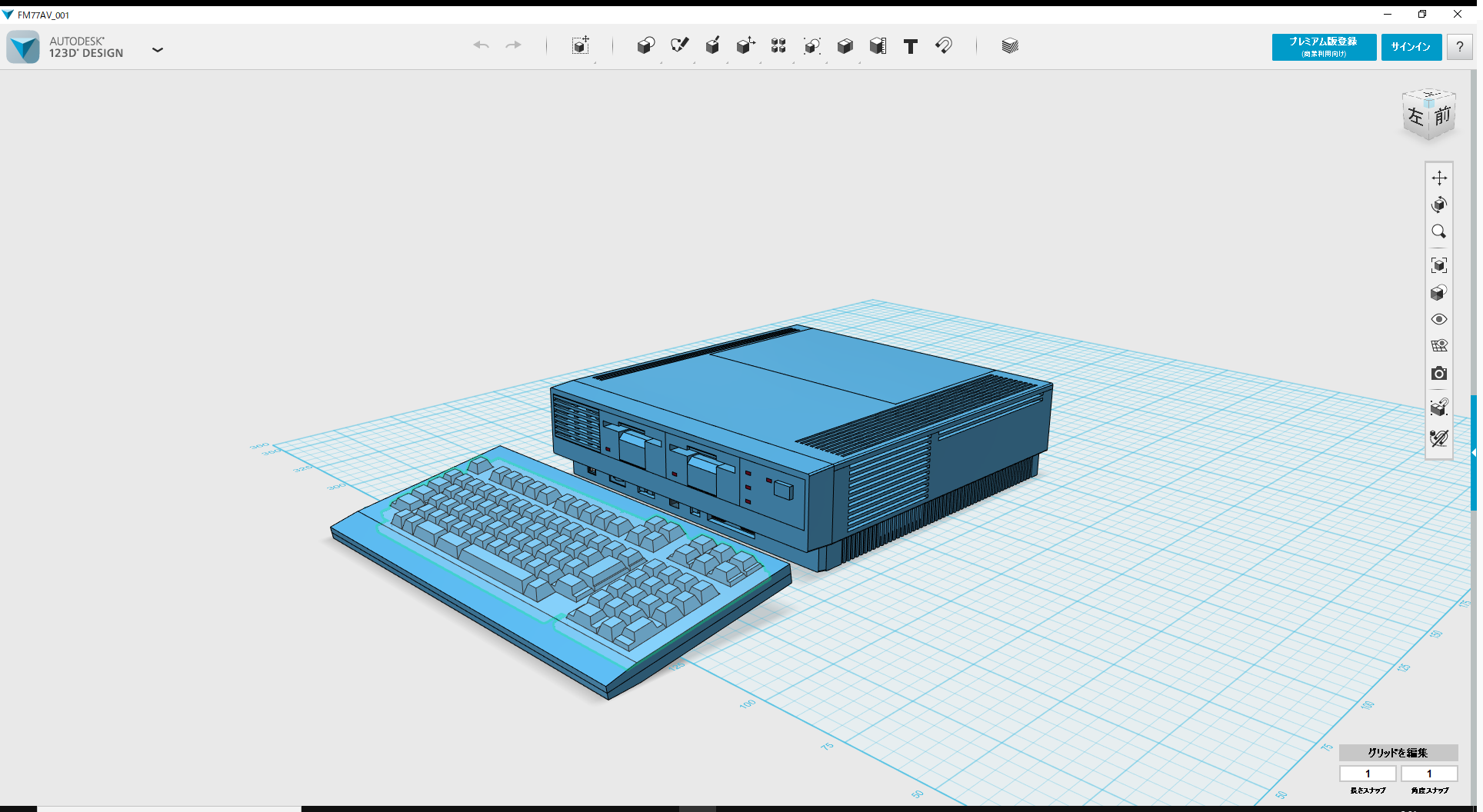Toggle grid visibility in the sidebar
The height and width of the screenshot is (812, 1483).
(x=1439, y=345)
